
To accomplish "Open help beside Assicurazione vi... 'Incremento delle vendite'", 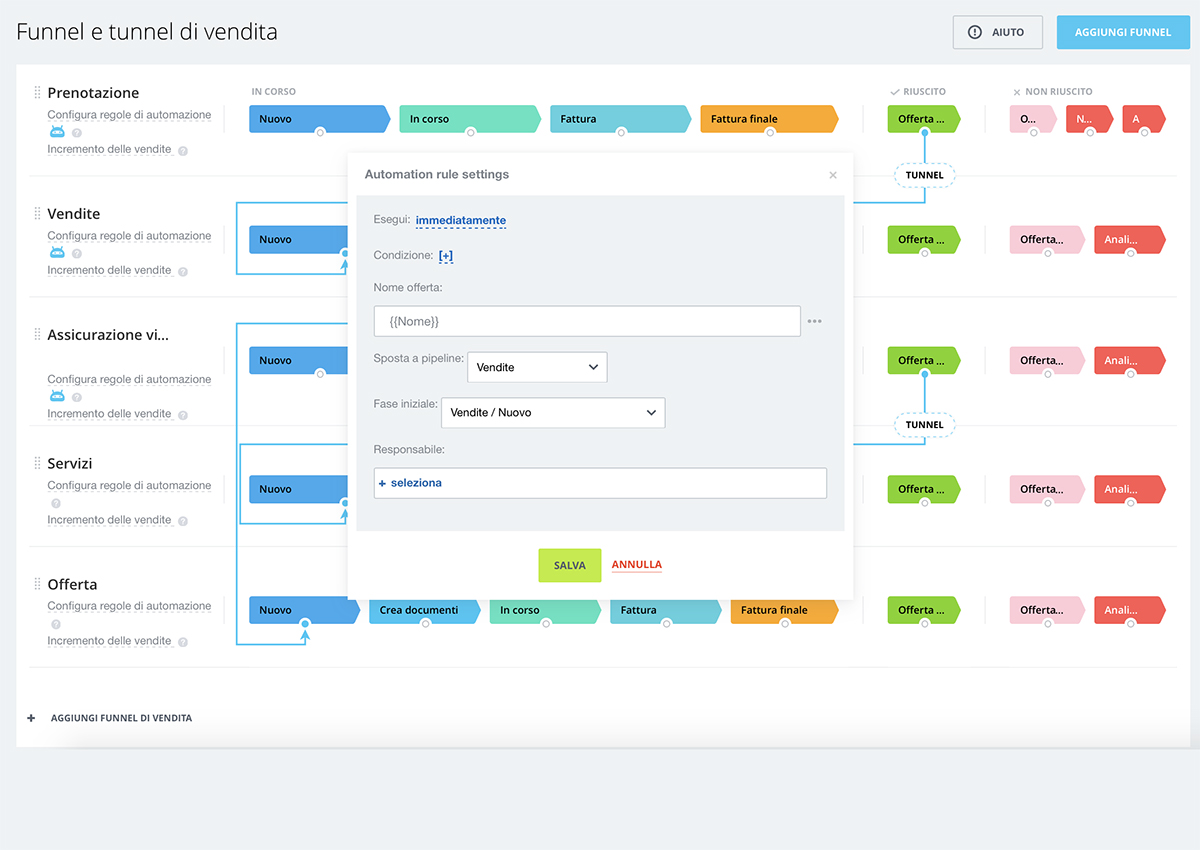I will [x=183, y=415].
